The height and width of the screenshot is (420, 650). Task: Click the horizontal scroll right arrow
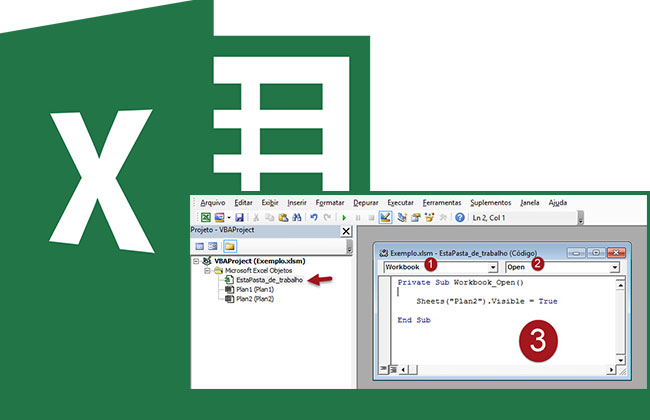click(611, 369)
